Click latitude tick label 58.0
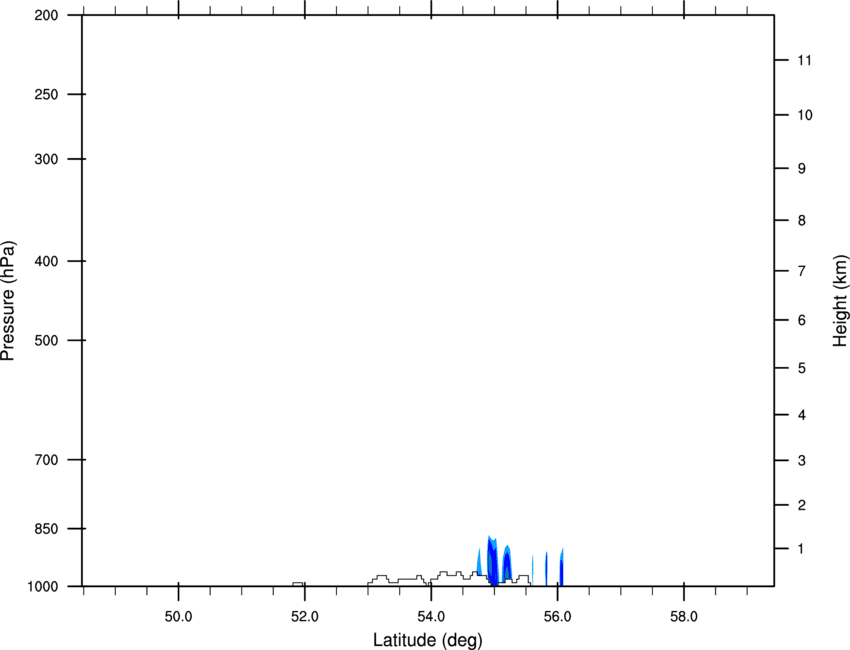The image size is (850, 650). pos(684,617)
